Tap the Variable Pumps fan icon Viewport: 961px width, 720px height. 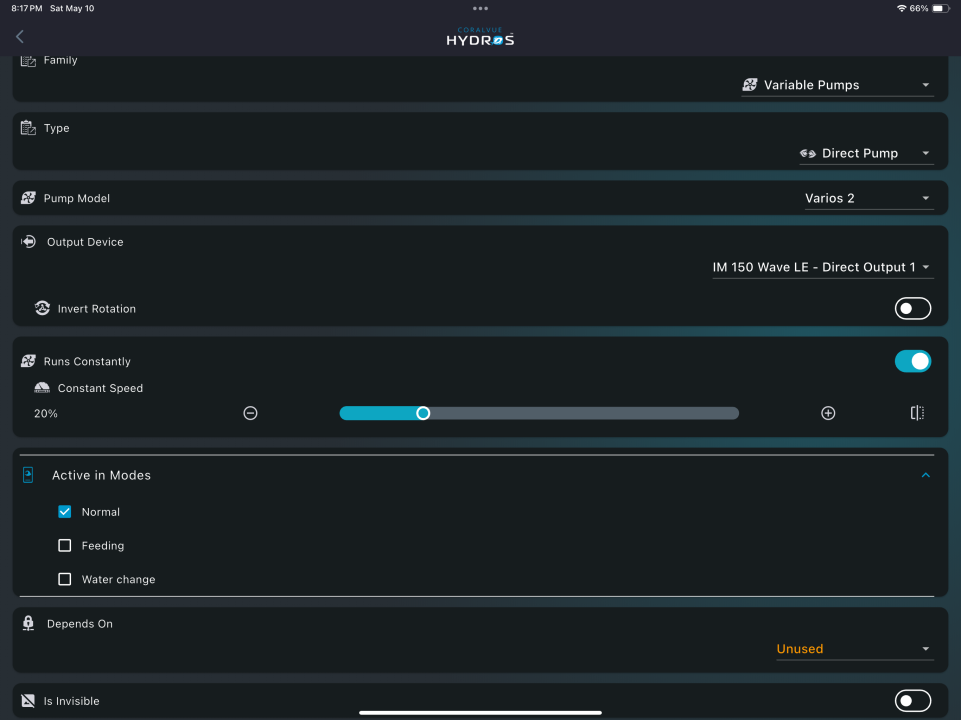(750, 85)
